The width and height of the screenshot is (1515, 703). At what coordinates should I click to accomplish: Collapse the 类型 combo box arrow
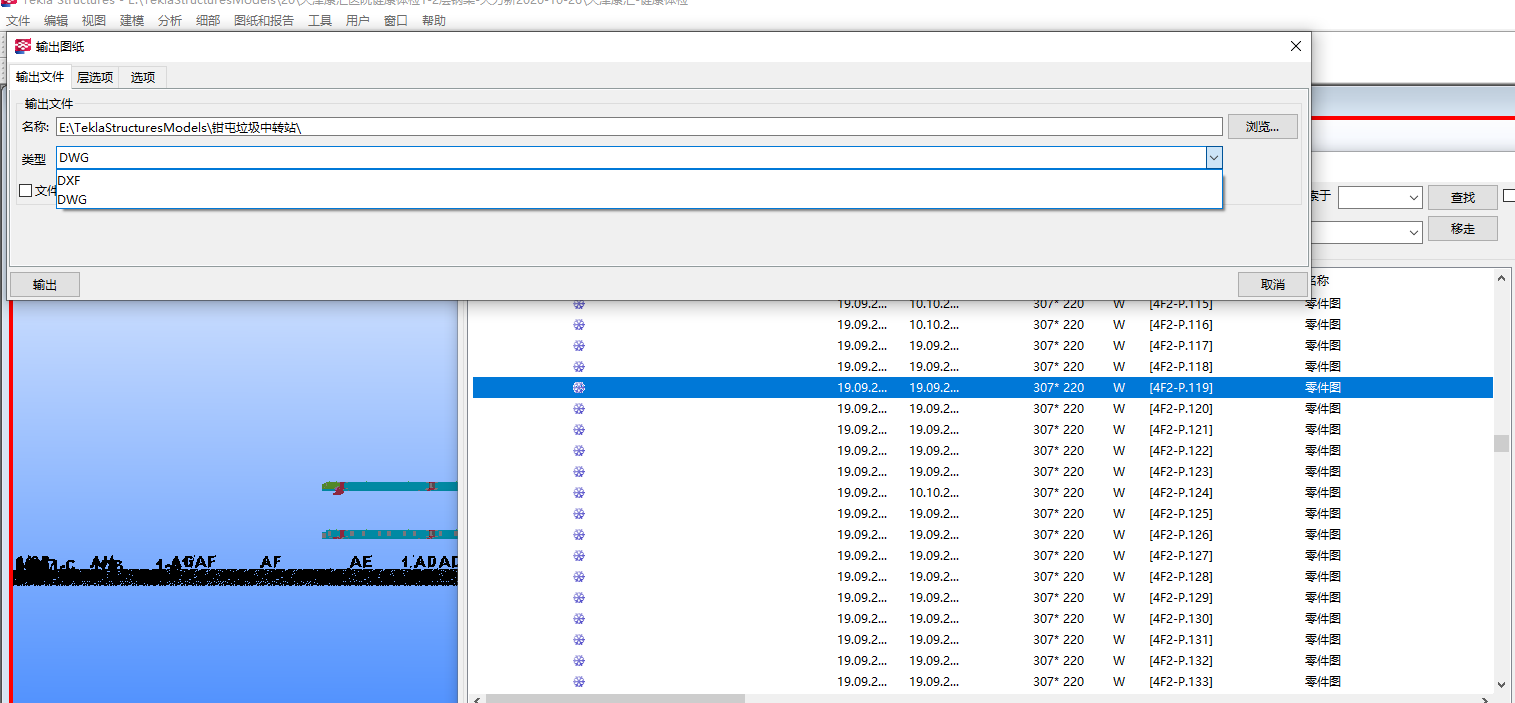[x=1213, y=157]
